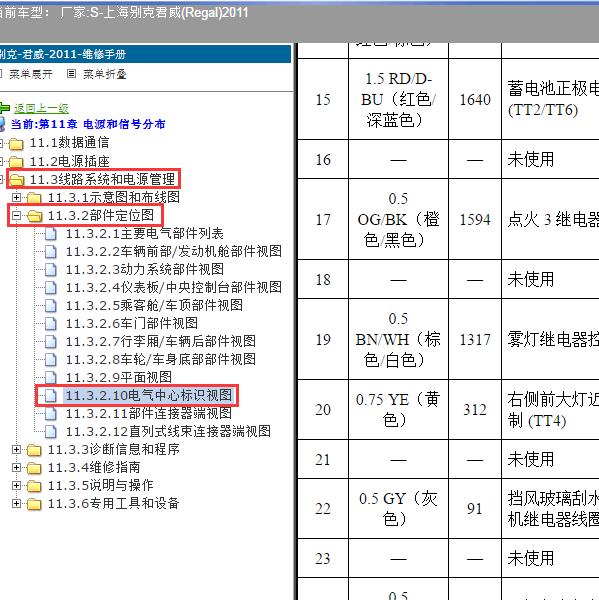The width and height of the screenshot is (599, 600).
Task: Click the green back arrow icon
Action: 4,108
